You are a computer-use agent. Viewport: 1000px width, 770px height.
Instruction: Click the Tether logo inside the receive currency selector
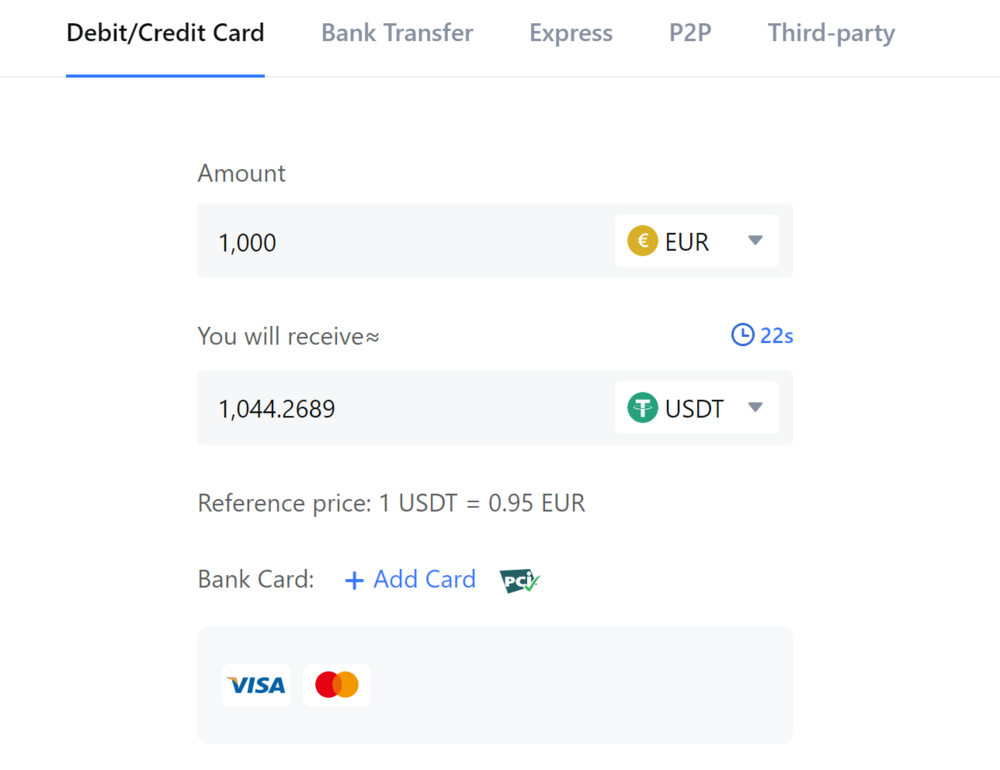click(642, 407)
